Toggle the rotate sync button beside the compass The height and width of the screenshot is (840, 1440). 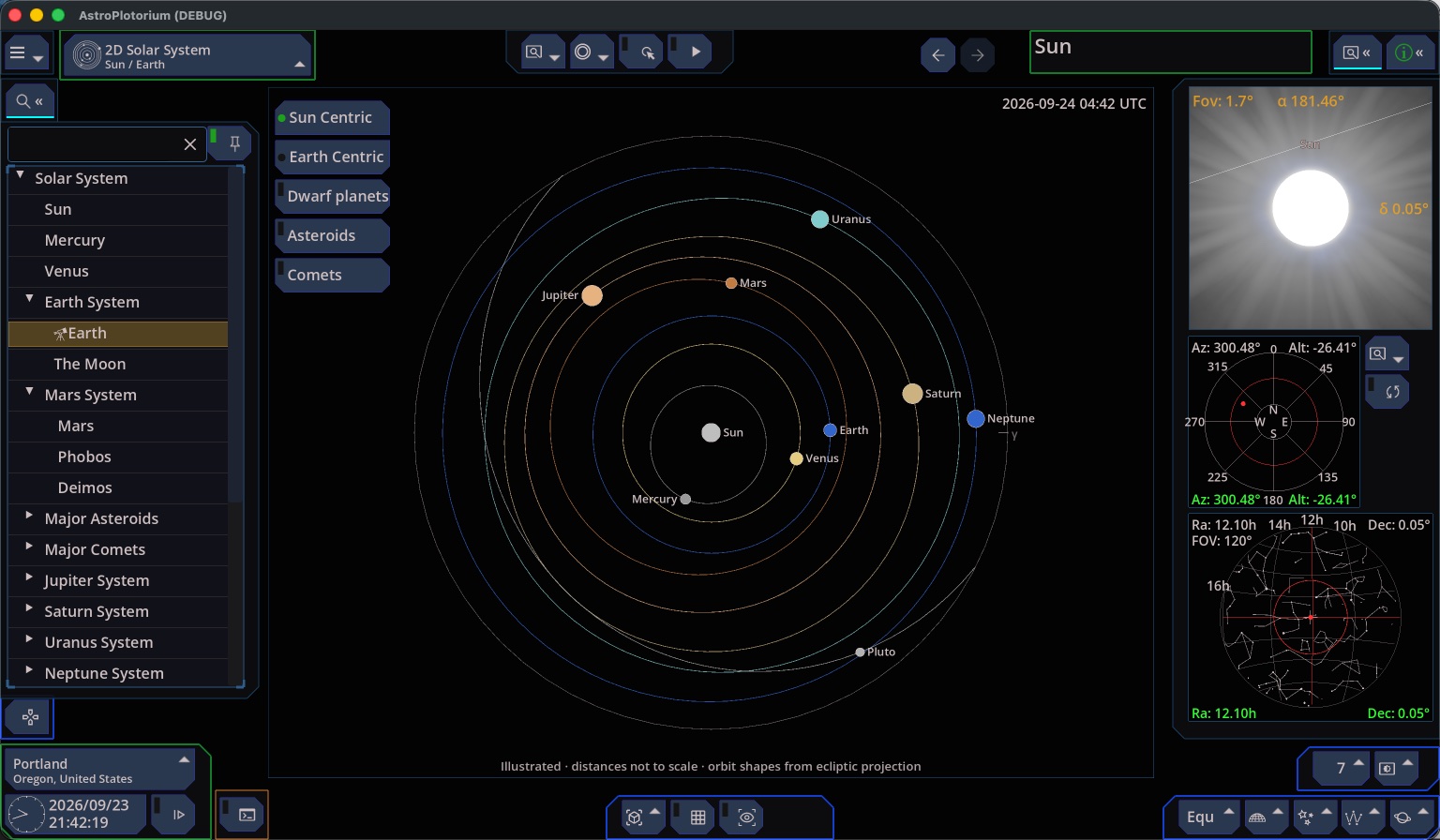(1387, 391)
